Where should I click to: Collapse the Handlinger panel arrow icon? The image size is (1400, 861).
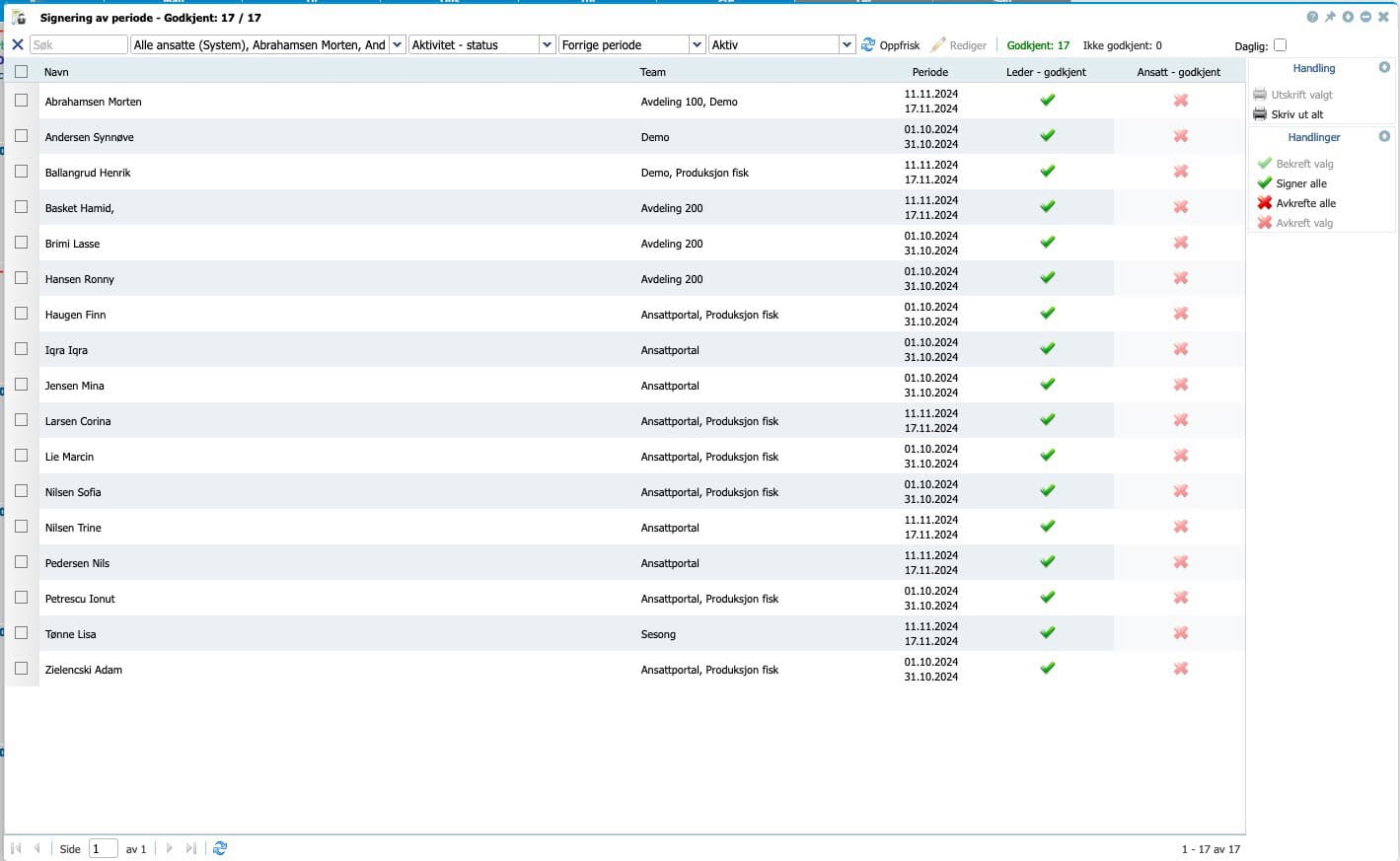point(1384,136)
